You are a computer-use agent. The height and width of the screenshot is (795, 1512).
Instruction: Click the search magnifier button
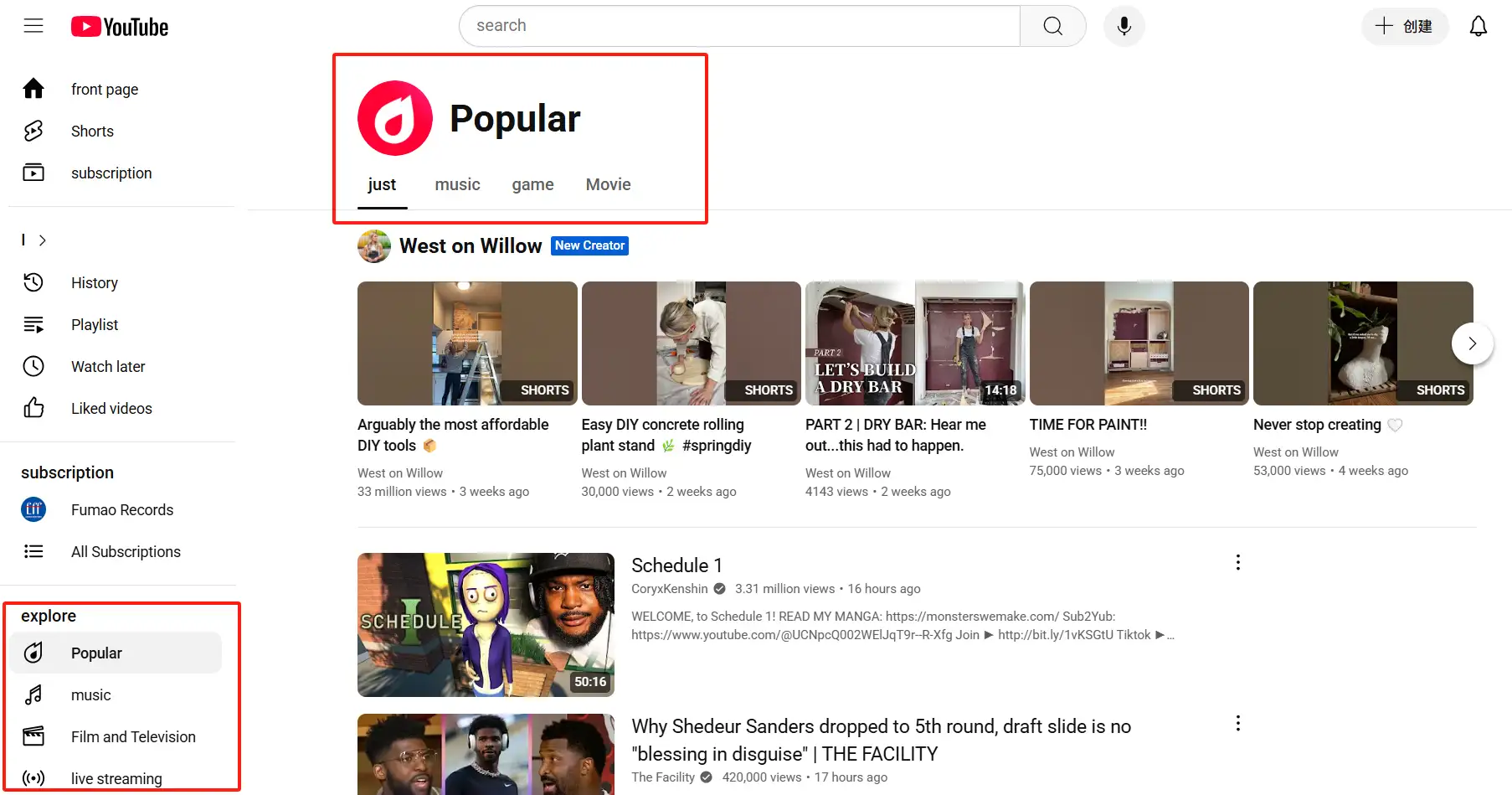click(x=1053, y=26)
